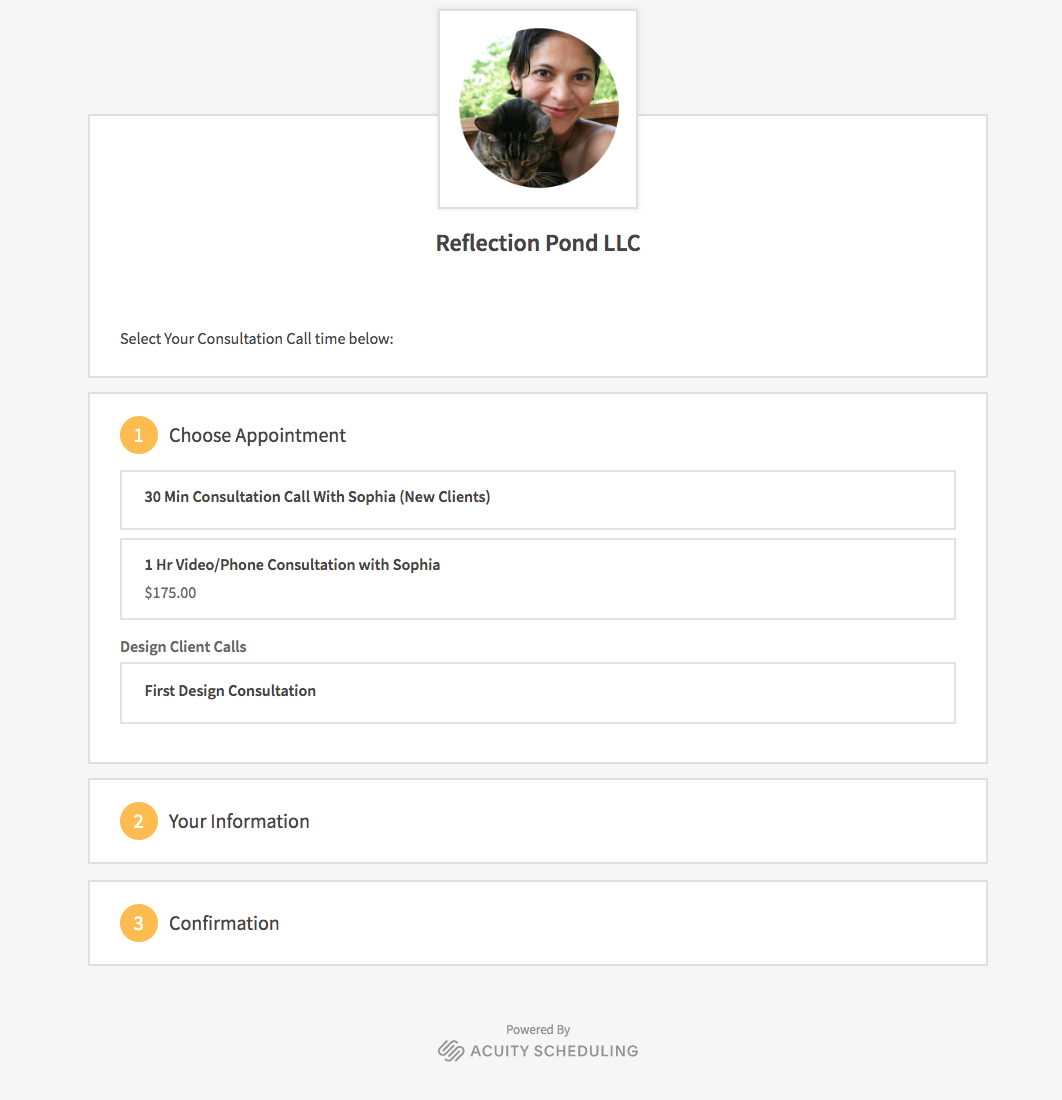The width and height of the screenshot is (1062, 1100).
Task: Select 30 Min Consultation Call With Sophia
Action: tap(538, 499)
